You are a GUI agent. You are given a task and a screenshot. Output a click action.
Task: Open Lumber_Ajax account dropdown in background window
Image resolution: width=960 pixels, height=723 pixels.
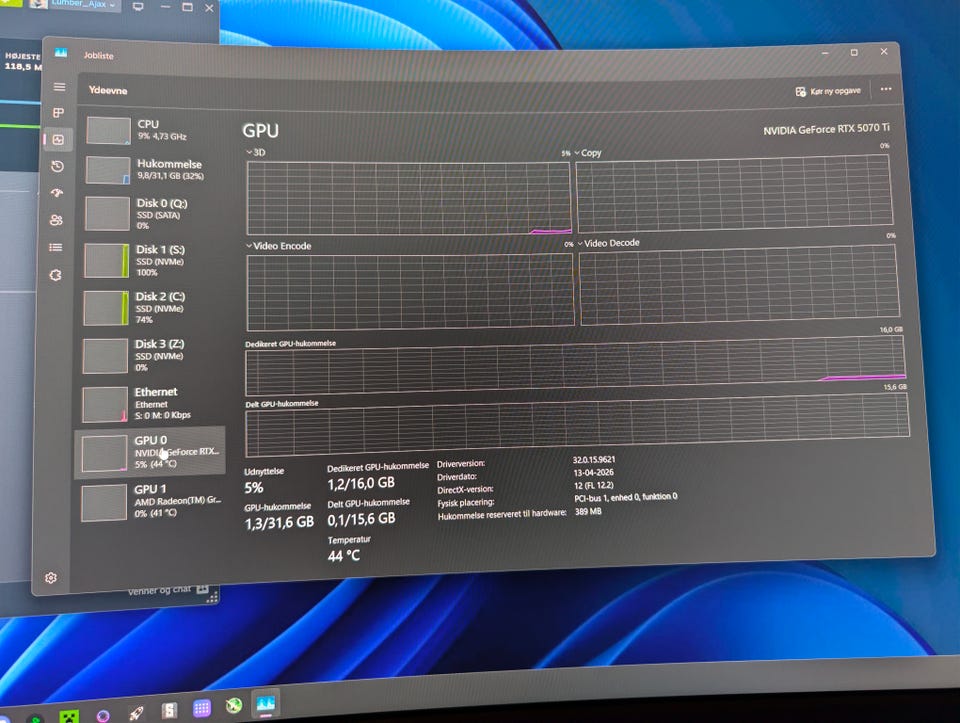[83, 4]
